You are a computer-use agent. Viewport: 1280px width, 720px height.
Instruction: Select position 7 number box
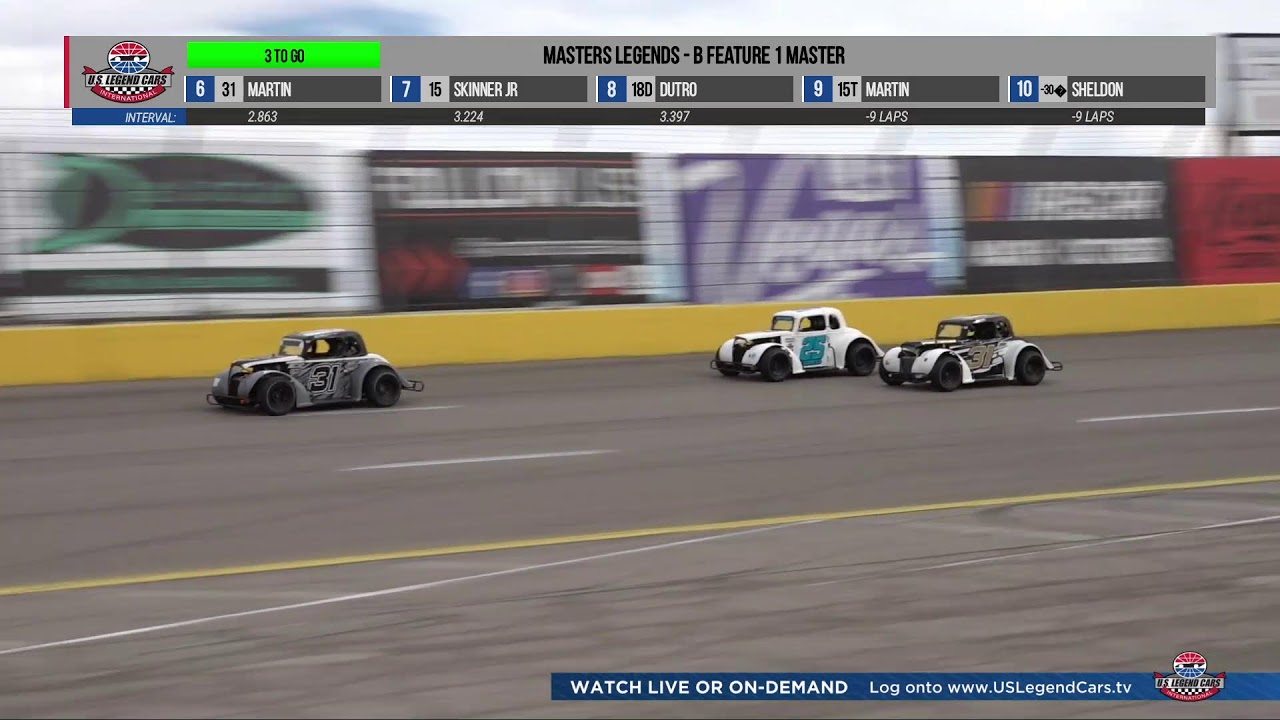coord(406,89)
